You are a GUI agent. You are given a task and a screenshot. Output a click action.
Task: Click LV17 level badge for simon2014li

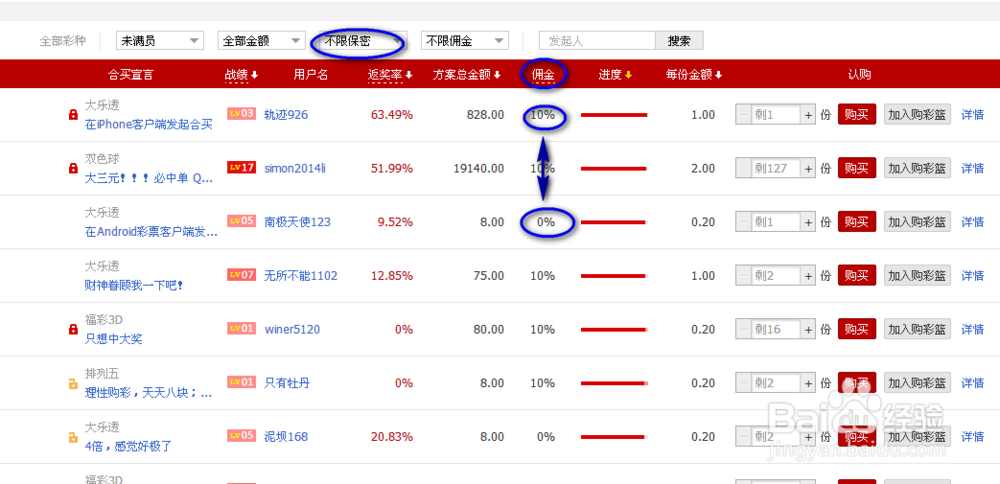[242, 167]
